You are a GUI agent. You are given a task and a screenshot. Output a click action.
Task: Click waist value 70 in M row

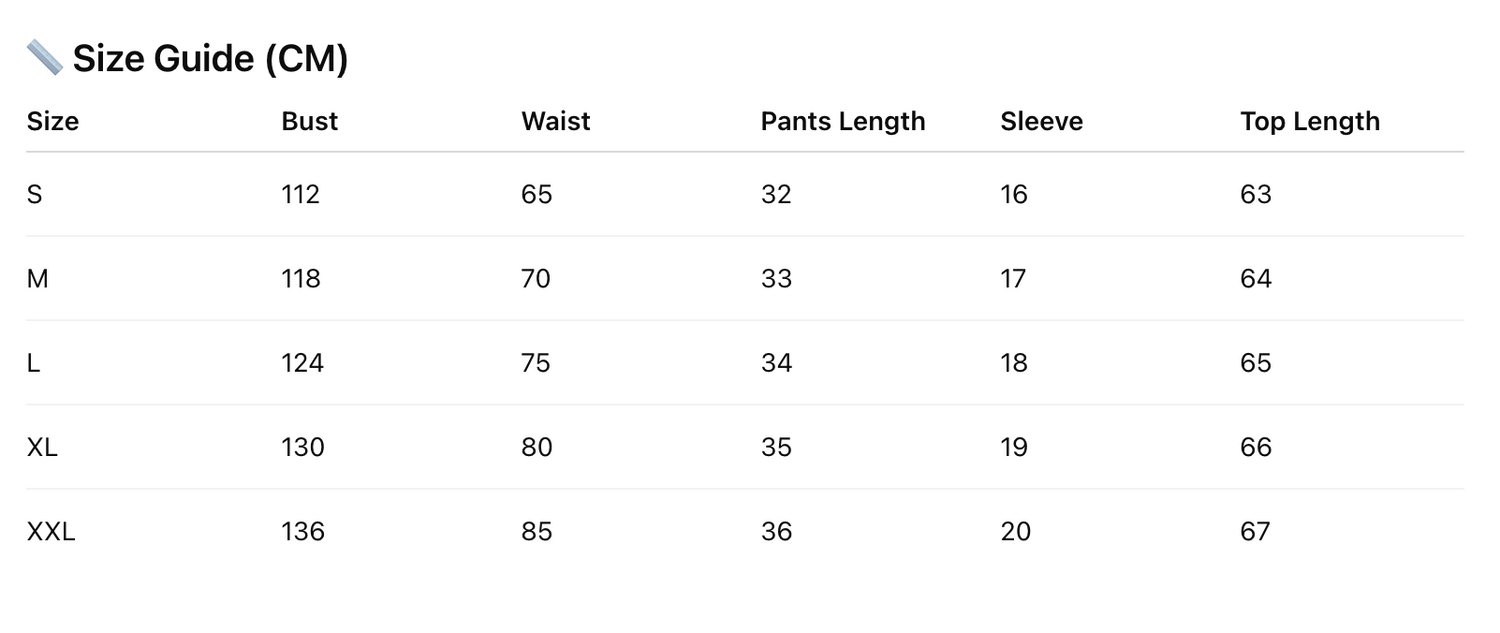coord(536,279)
